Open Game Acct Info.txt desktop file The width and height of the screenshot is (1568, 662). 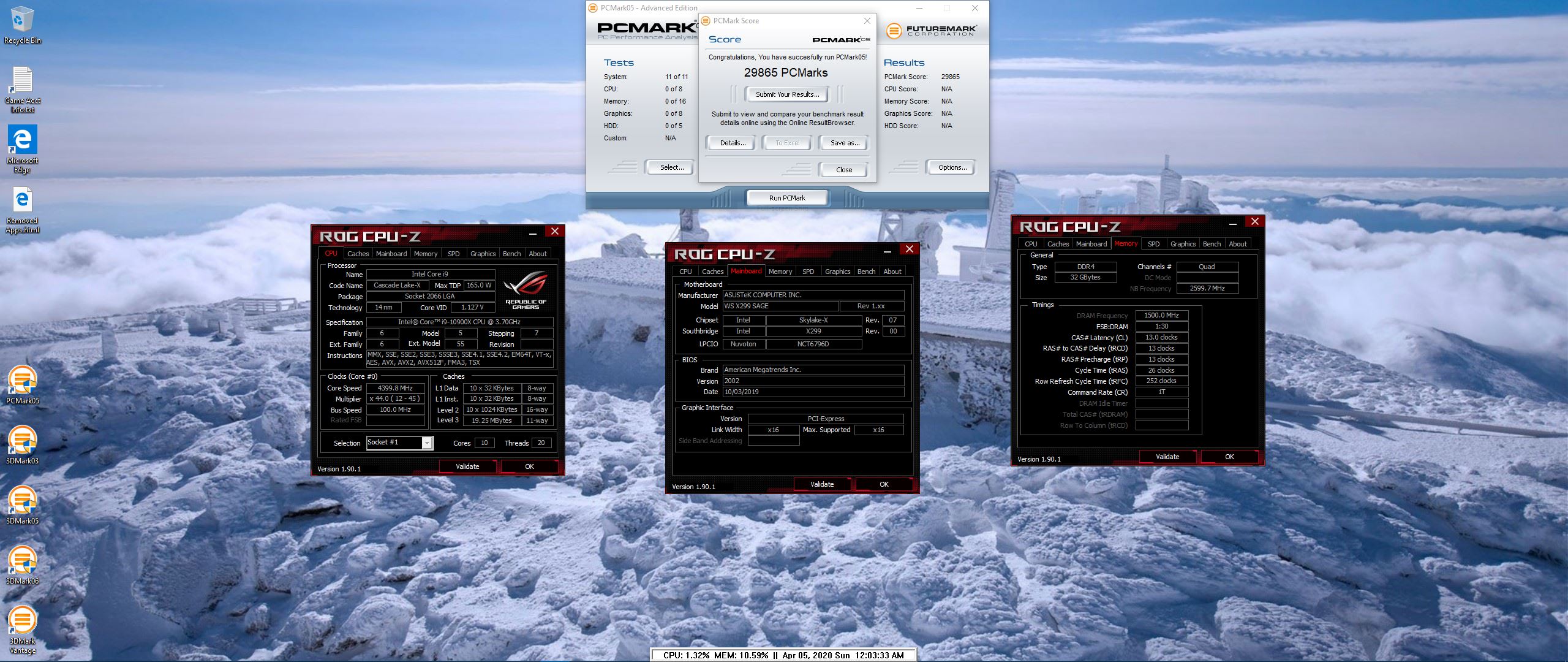22,89
